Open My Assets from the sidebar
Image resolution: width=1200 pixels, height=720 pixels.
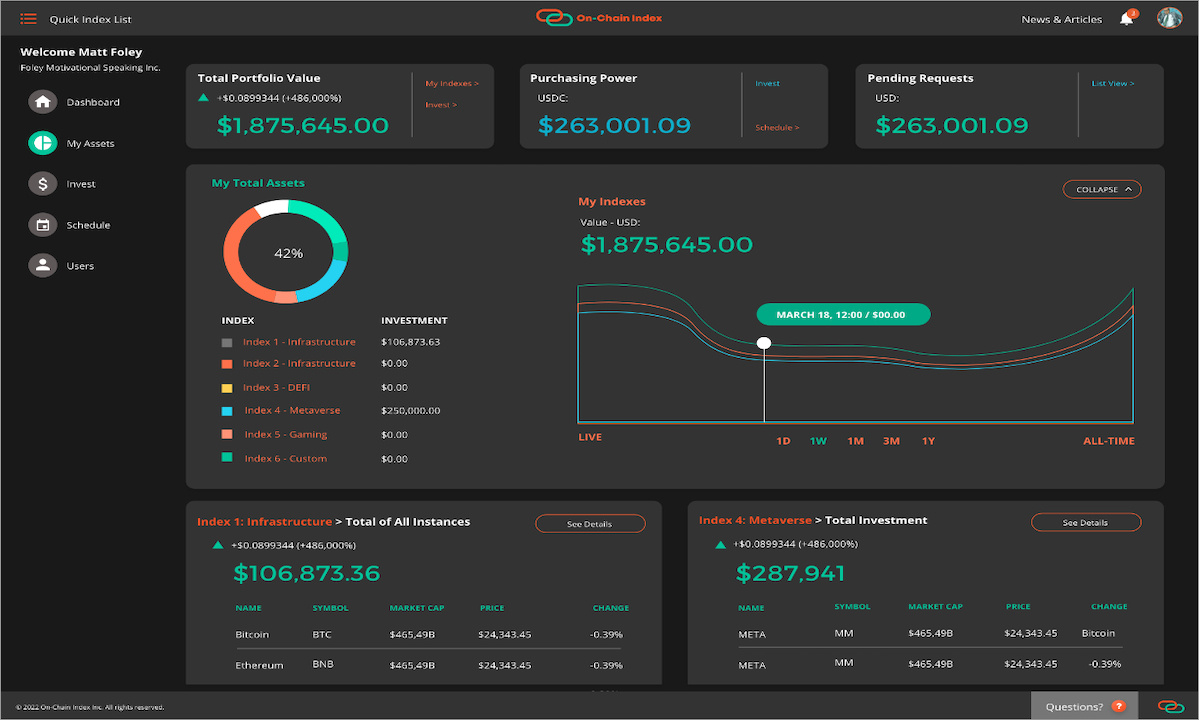coord(43,142)
